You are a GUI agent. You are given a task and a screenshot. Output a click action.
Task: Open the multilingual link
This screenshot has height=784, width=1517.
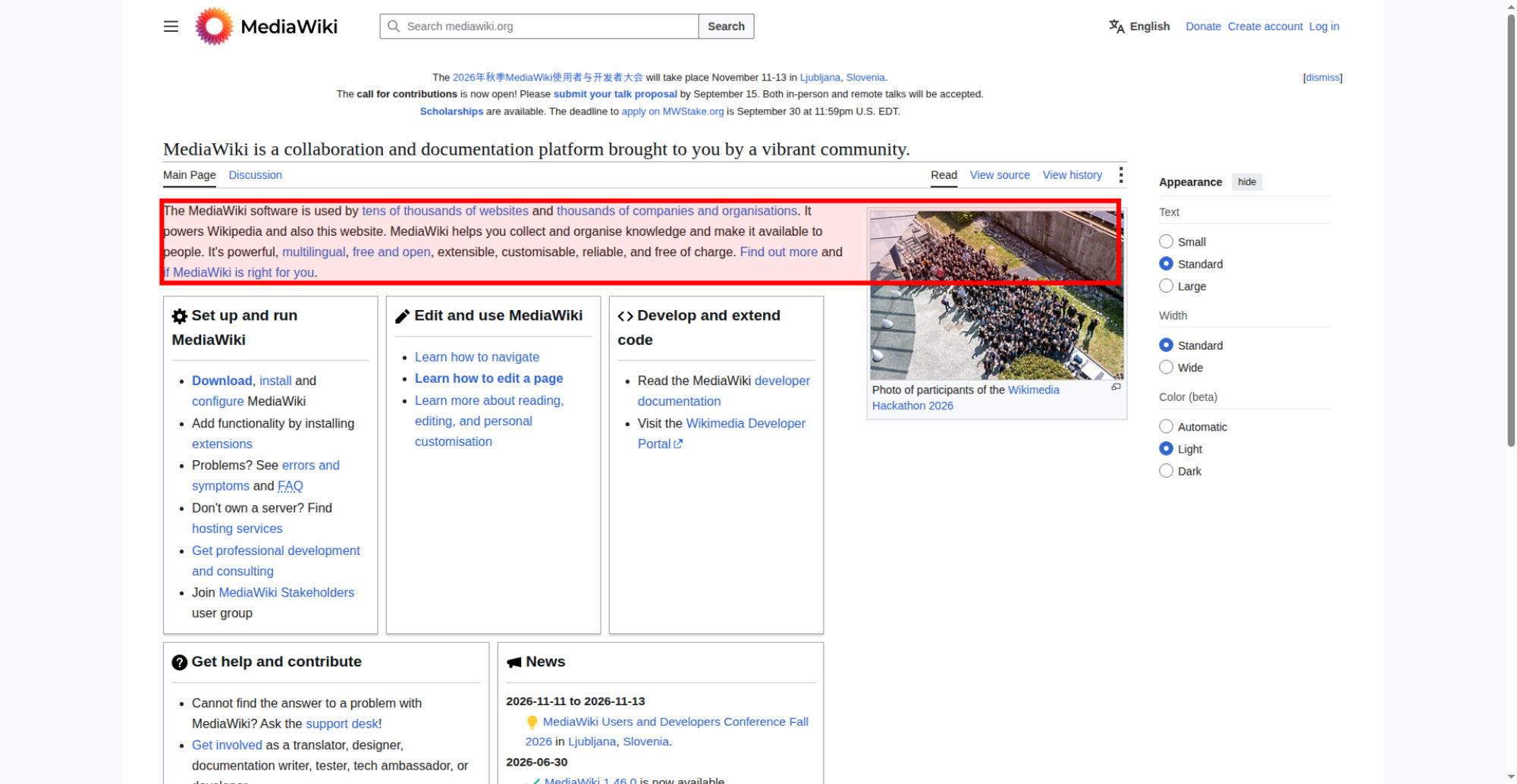(x=313, y=252)
